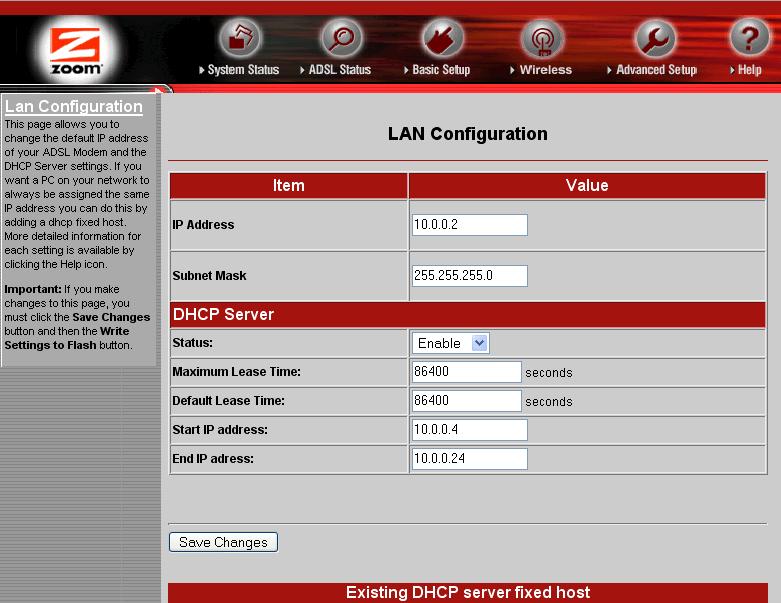Click the Subnet Mask row label
Image resolution: width=781 pixels, height=603 pixels.
click(x=209, y=275)
